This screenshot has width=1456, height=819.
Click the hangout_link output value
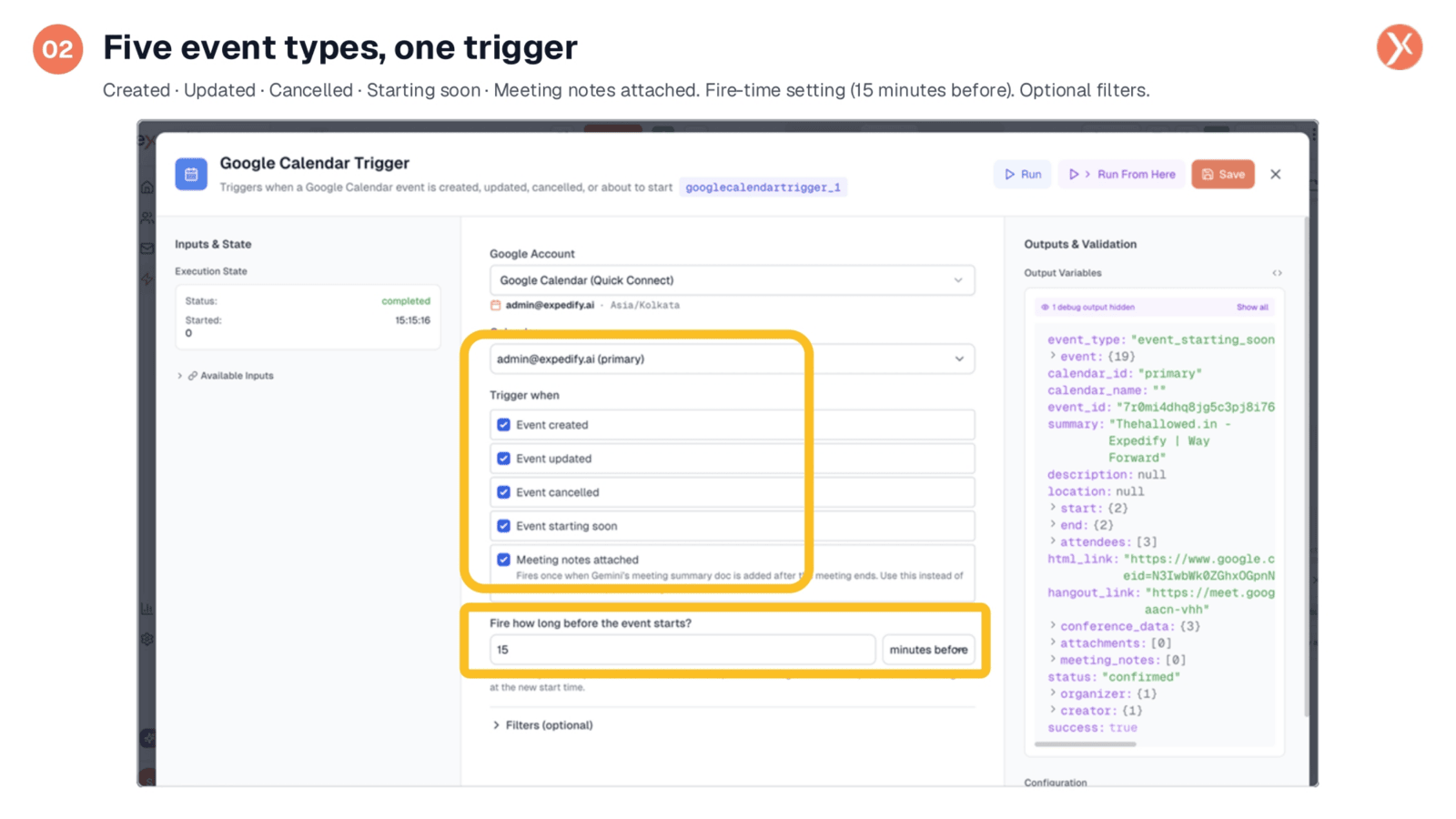(x=1209, y=601)
